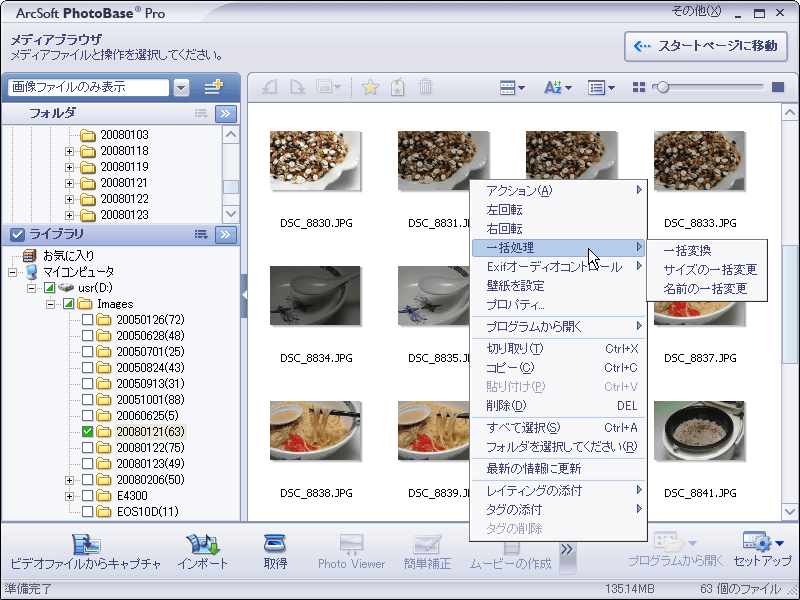800x600 pixels.
Task: Choose delete (削除) in context menu
Action: pos(559,406)
